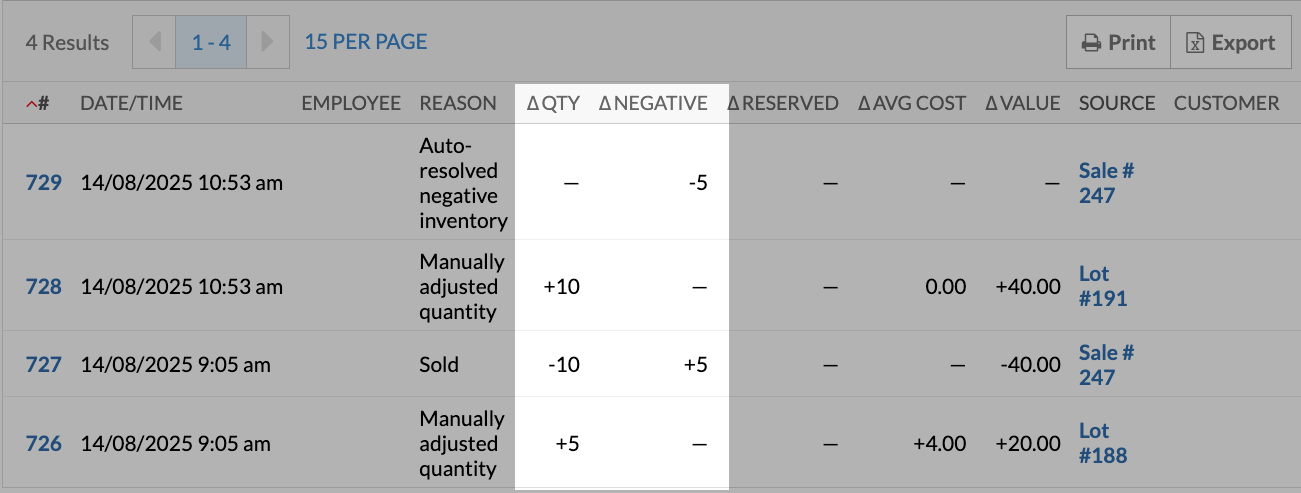The width and height of the screenshot is (1301, 493).
Task: Sort by DATE/TIME column header
Action: [131, 103]
